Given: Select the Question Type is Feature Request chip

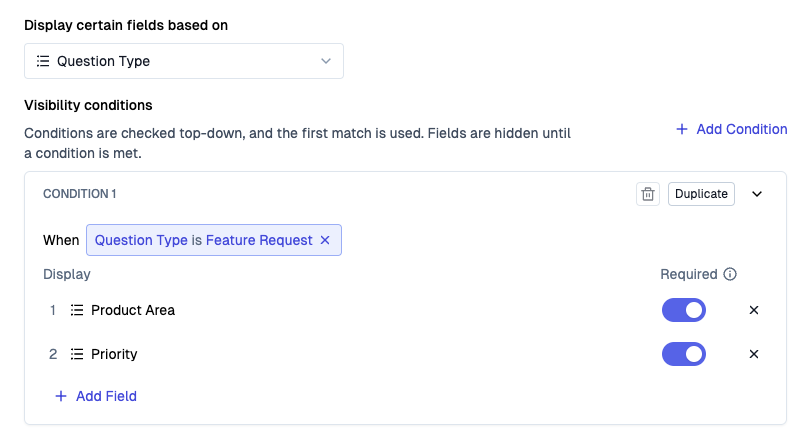Looking at the screenshot, I should pyautogui.click(x=214, y=240).
